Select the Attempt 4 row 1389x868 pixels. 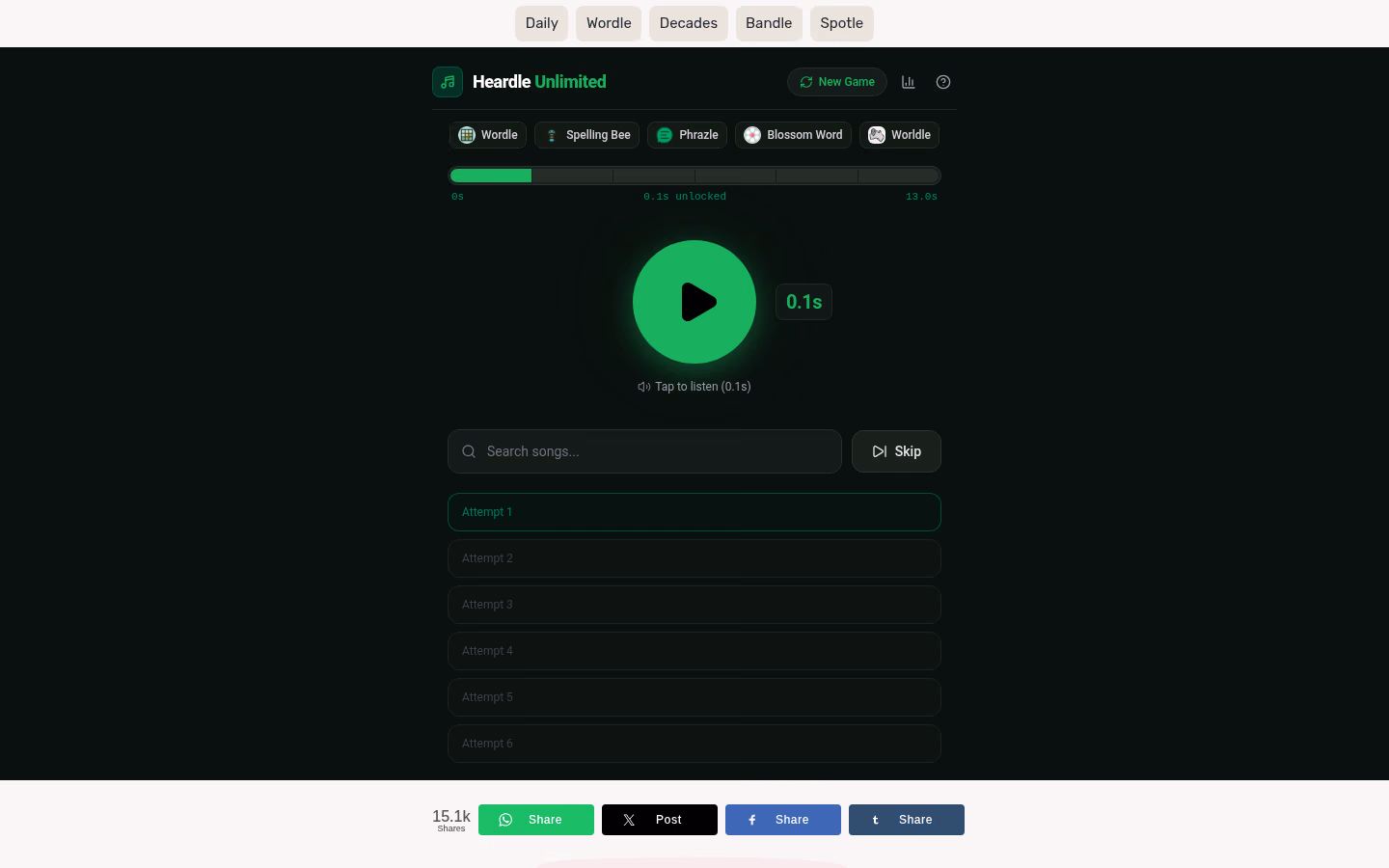pyautogui.click(x=694, y=651)
